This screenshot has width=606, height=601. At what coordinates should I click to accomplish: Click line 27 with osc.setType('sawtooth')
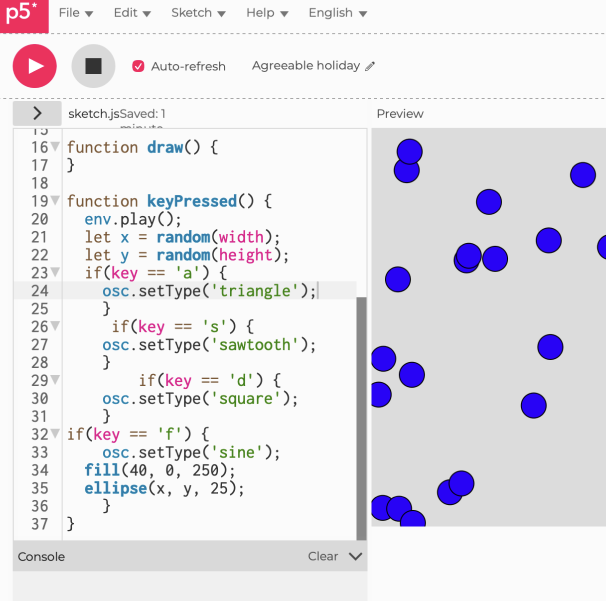[x=209, y=345]
